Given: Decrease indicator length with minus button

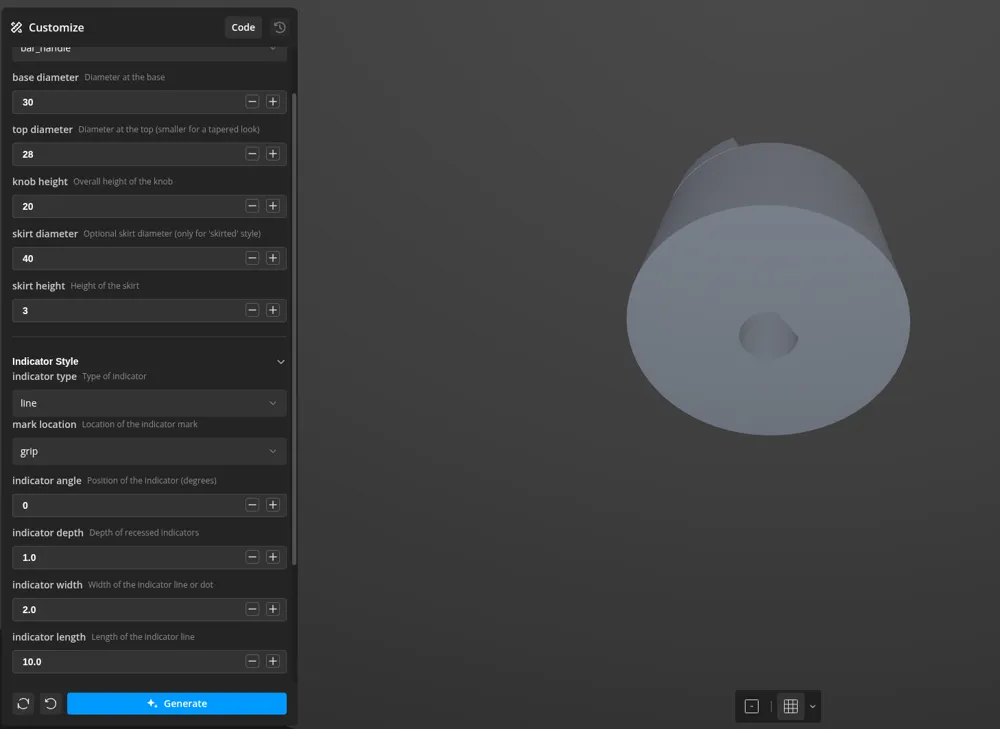Looking at the screenshot, I should (x=252, y=661).
